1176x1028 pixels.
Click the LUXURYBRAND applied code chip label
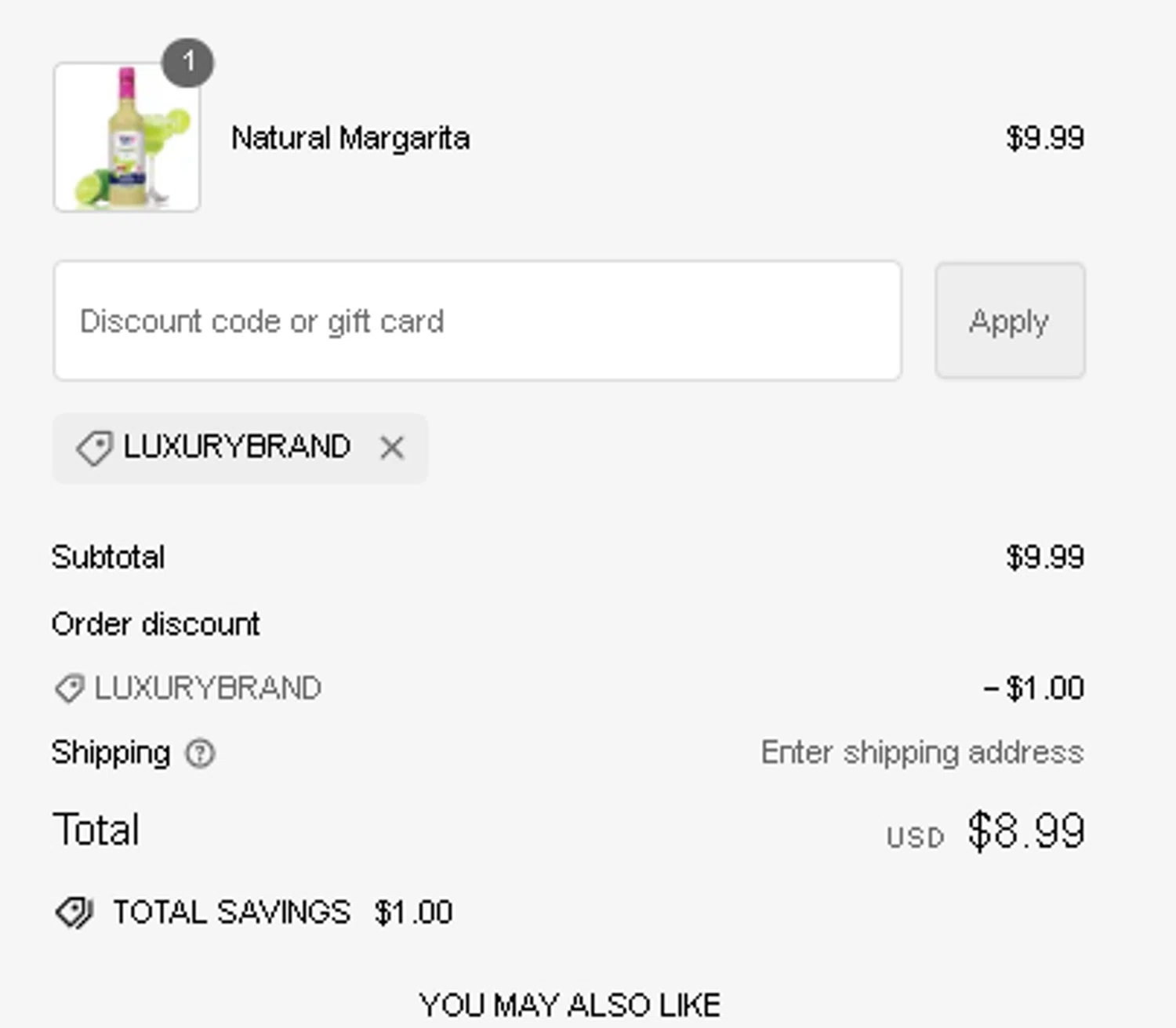(237, 447)
